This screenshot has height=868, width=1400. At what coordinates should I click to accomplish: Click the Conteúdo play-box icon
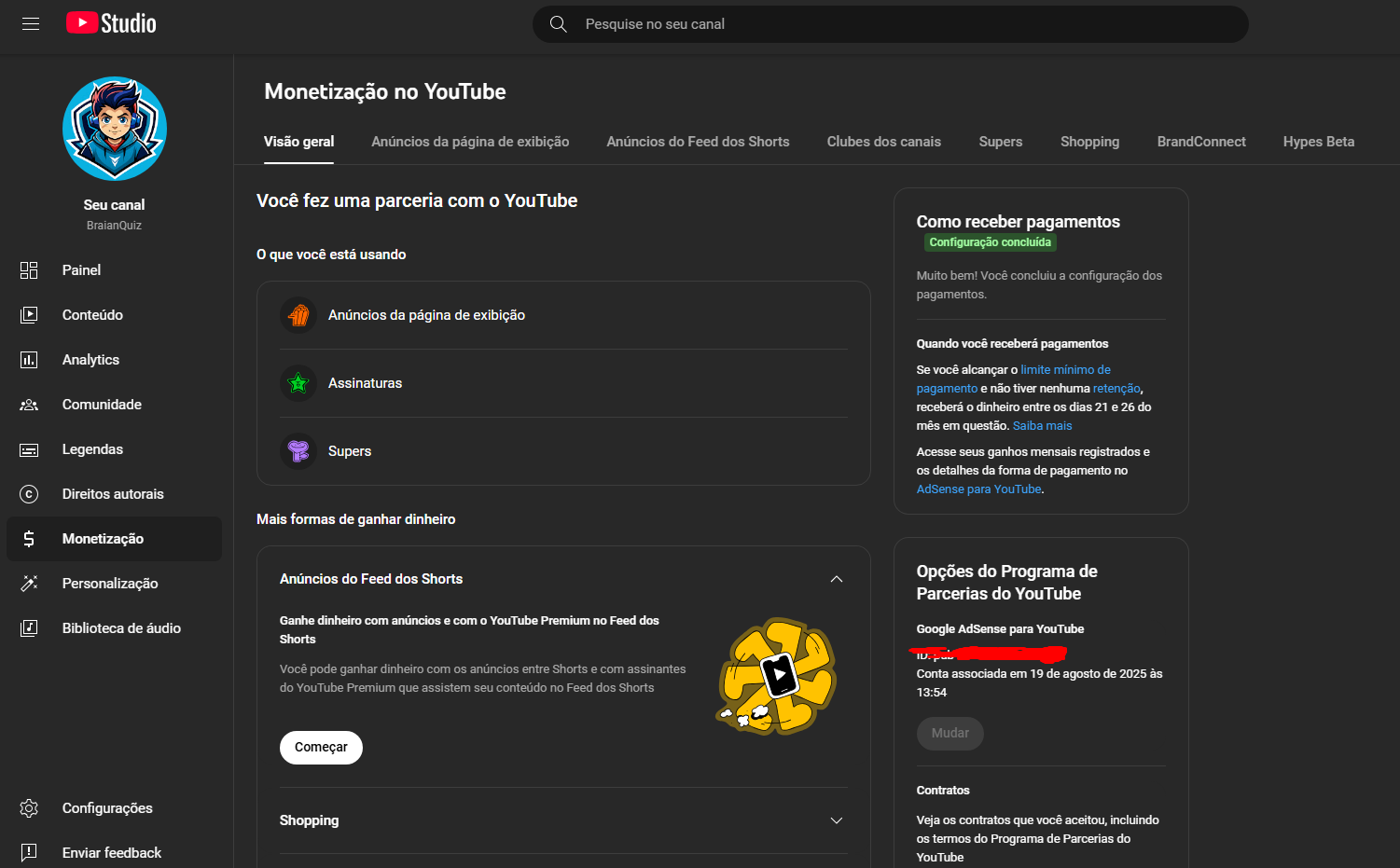pyautogui.click(x=29, y=315)
